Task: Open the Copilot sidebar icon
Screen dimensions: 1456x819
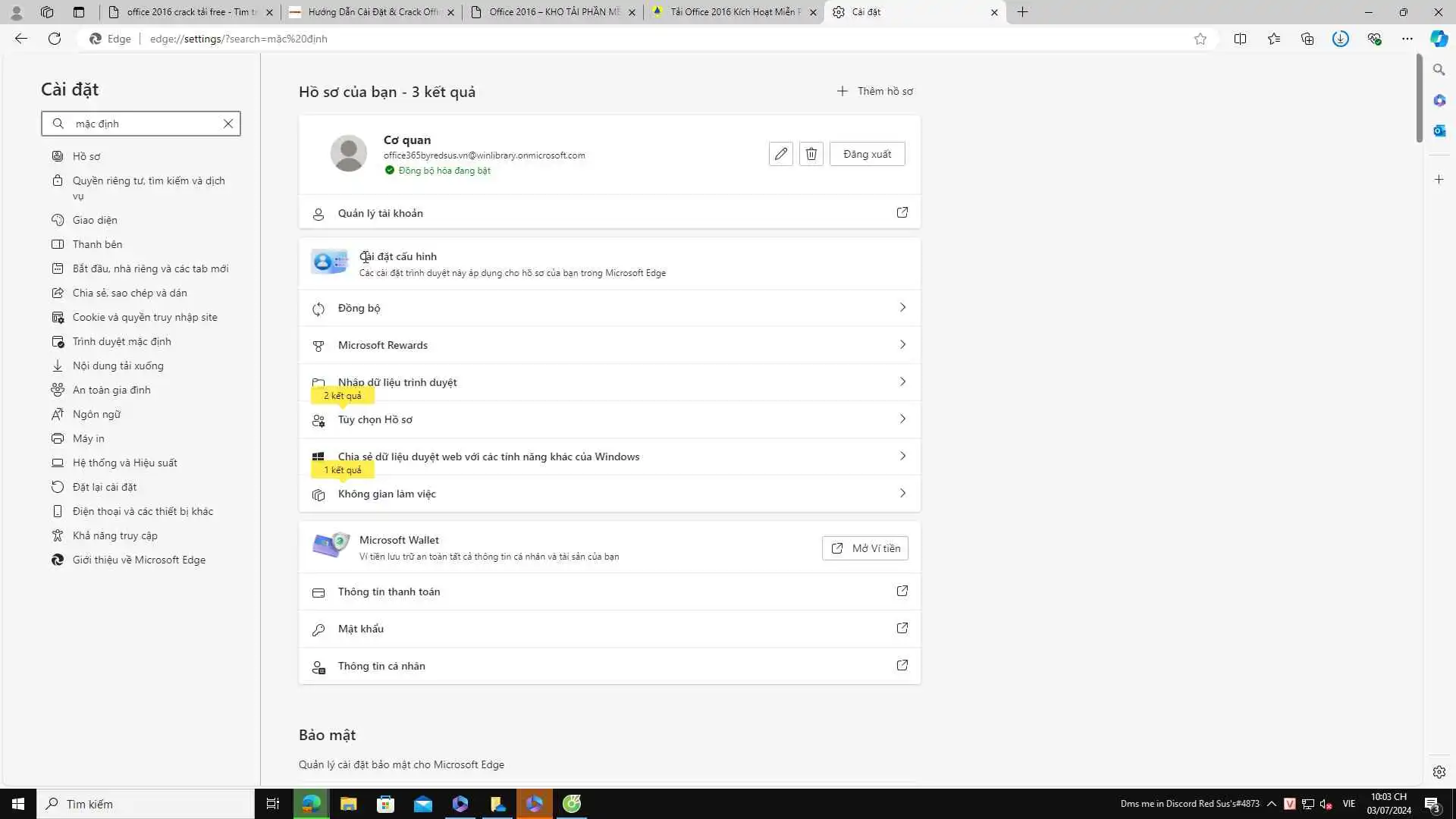Action: click(1439, 39)
